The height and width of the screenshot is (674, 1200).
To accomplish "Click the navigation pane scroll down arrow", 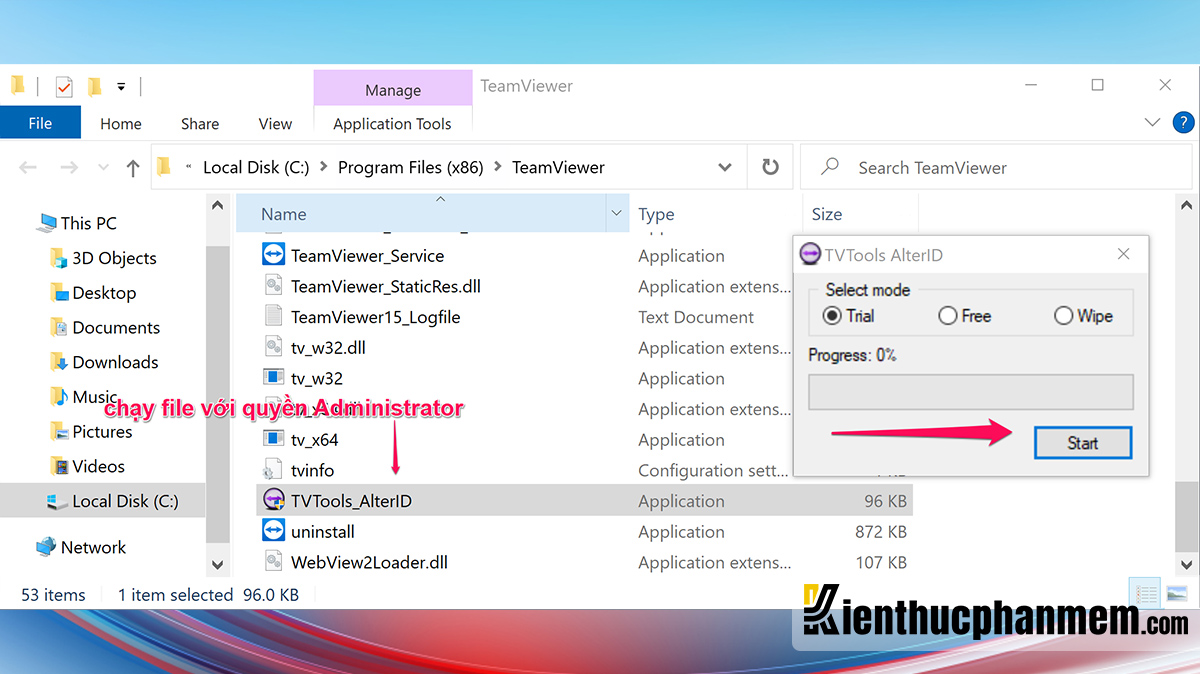I will (x=217, y=565).
